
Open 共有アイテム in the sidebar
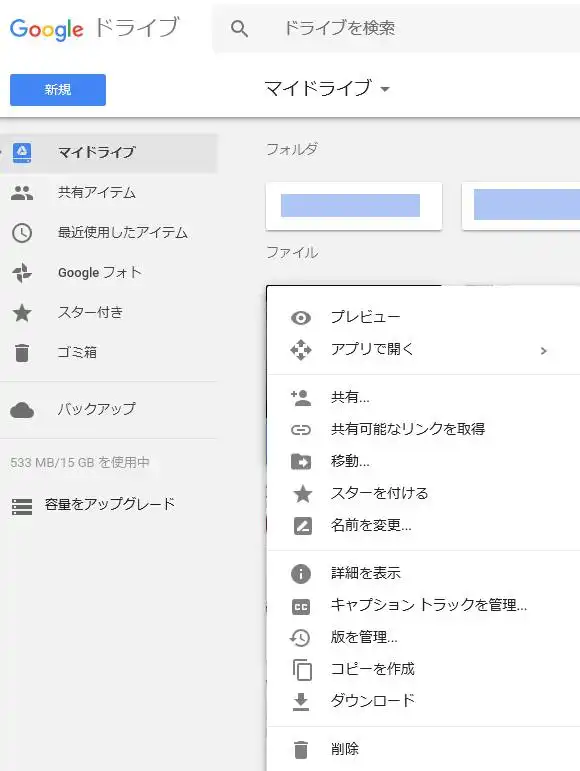pos(97,192)
